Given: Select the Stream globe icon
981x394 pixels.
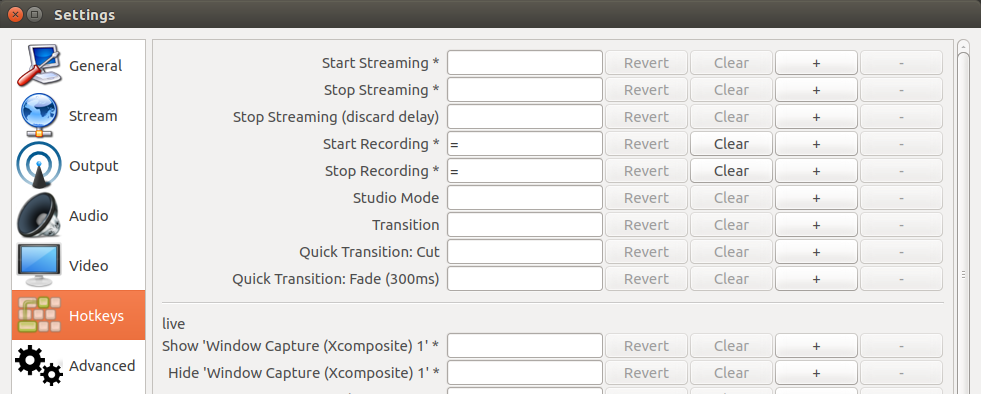Looking at the screenshot, I should pos(39,116).
